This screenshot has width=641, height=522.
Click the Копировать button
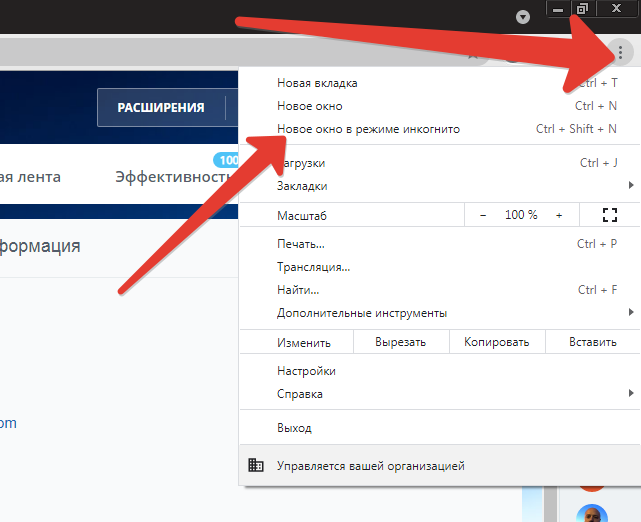tap(496, 342)
